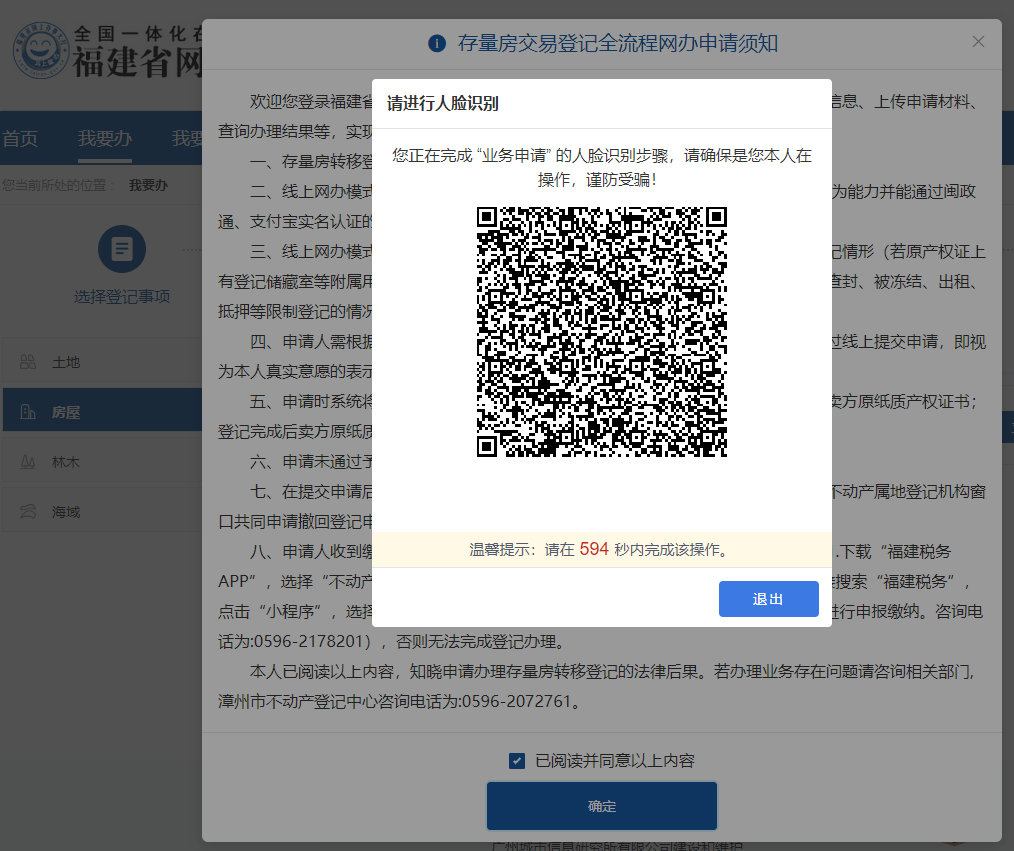Image resolution: width=1014 pixels, height=851 pixels.
Task: Open the 我要办 navigation tab
Action: (x=105, y=138)
